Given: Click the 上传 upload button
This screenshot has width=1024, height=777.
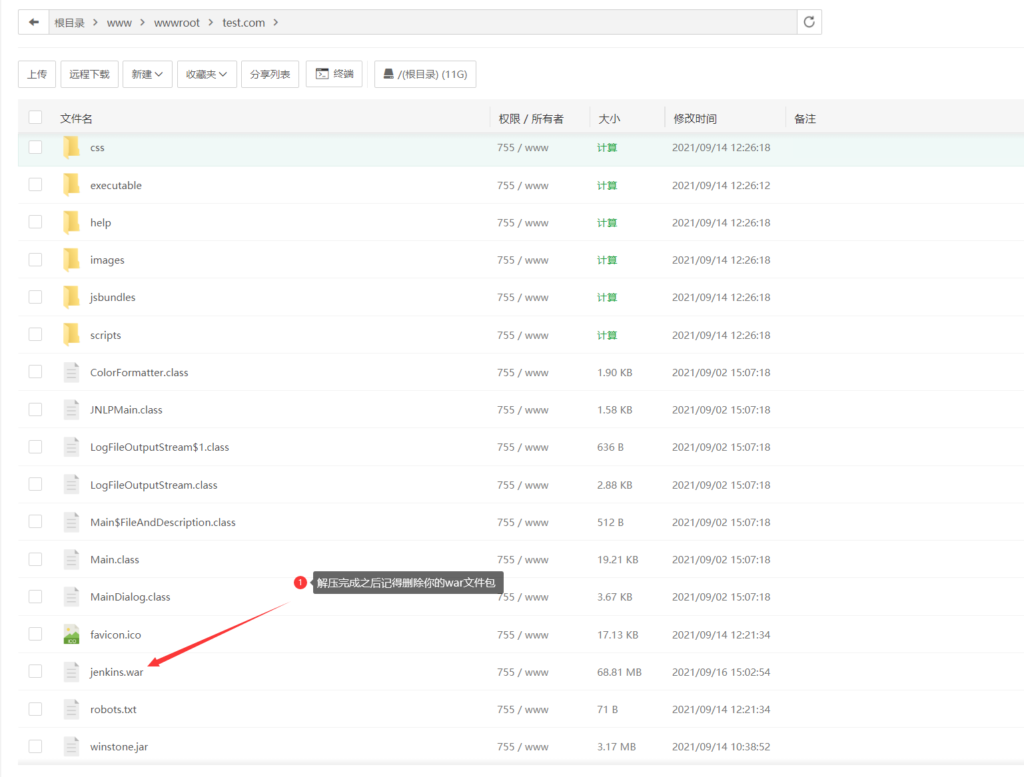Looking at the screenshot, I should click(x=37, y=74).
